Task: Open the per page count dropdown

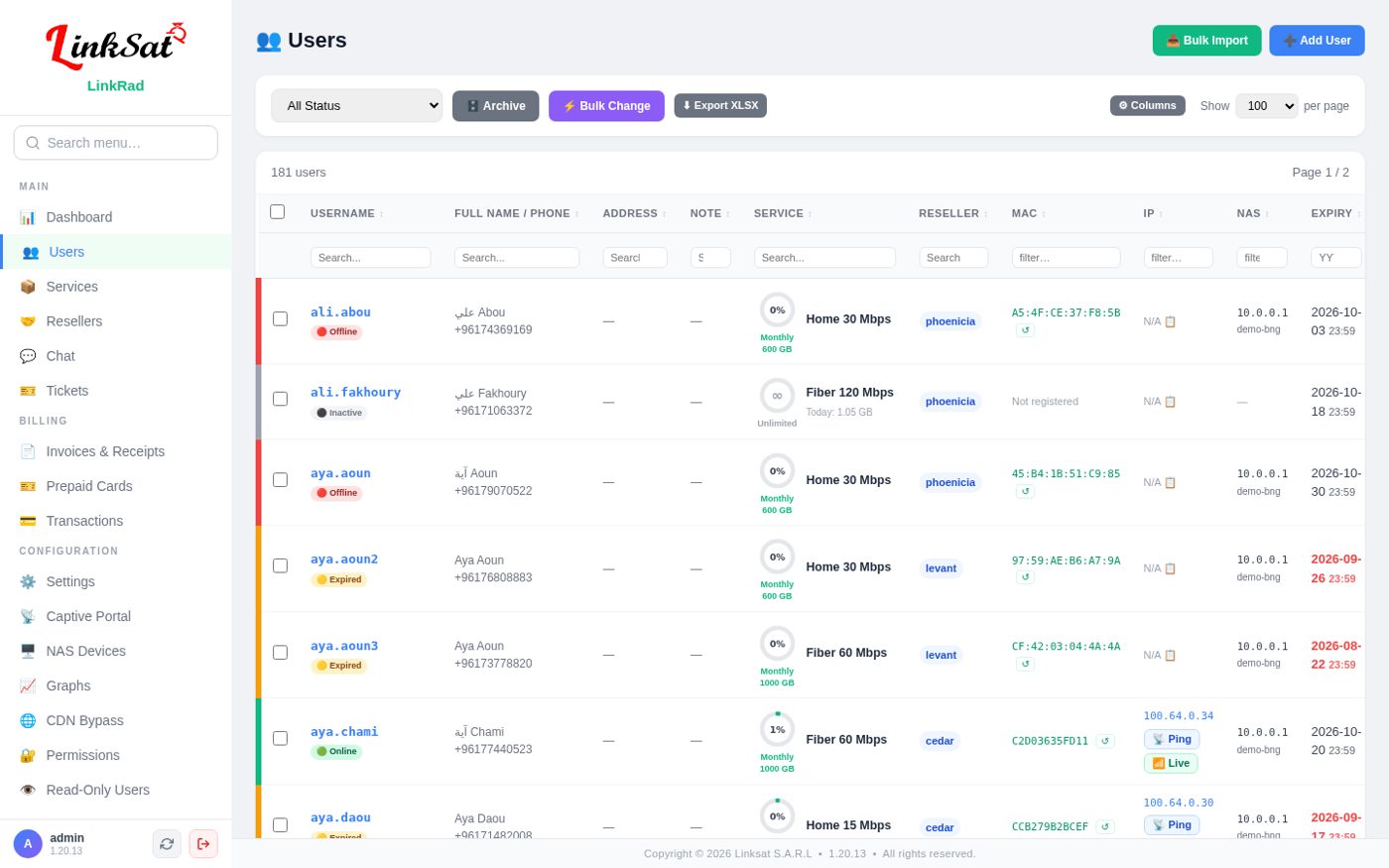Action: [1266, 106]
